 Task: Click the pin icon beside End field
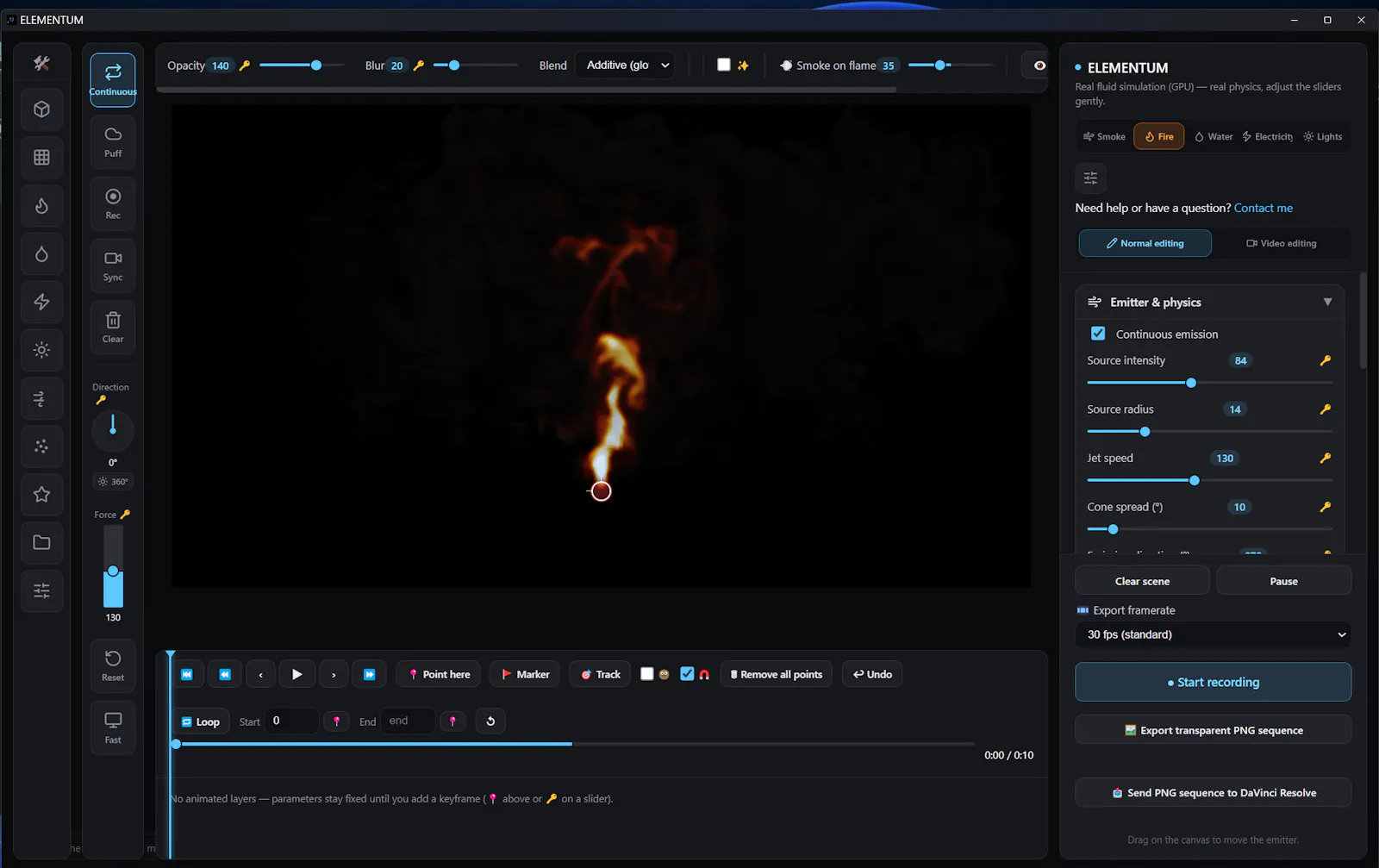tap(452, 721)
